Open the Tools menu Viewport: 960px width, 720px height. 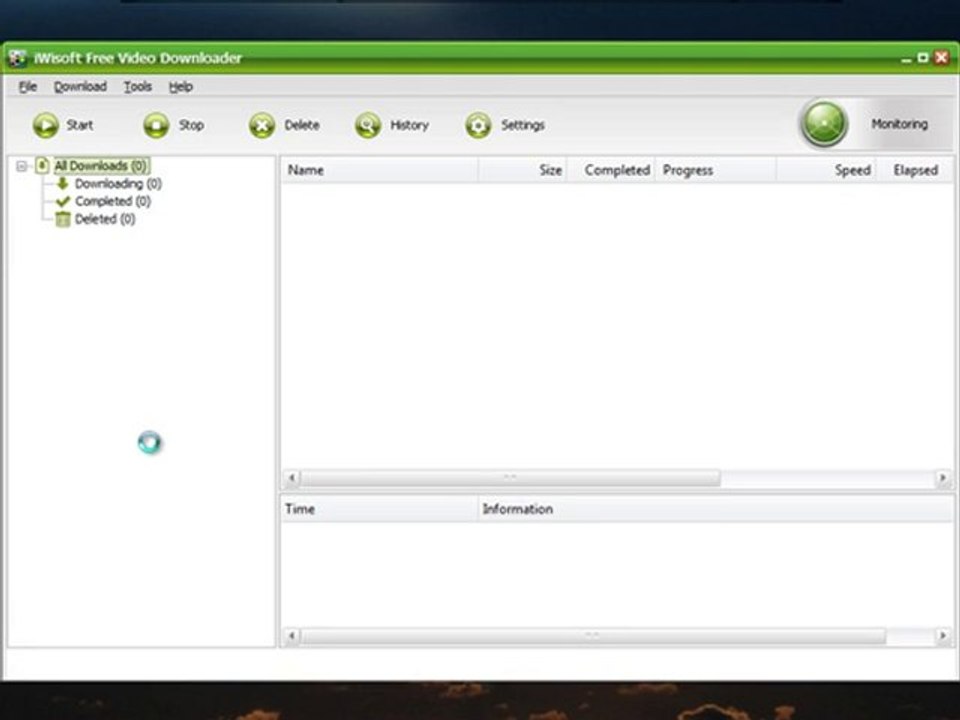[138, 87]
